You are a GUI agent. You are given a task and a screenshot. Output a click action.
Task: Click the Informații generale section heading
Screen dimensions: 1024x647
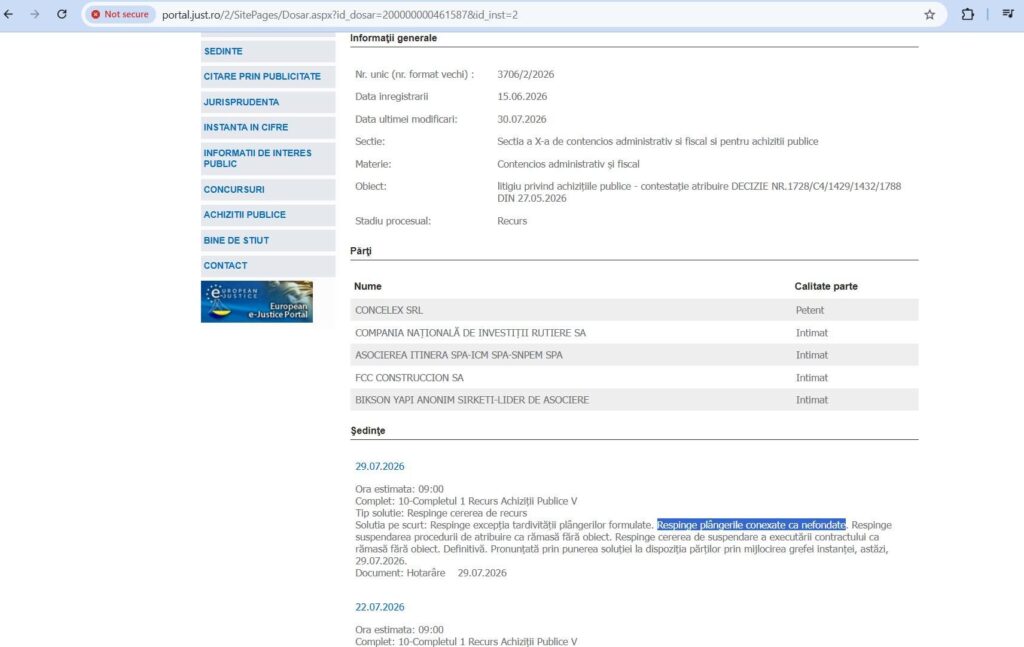(393, 38)
